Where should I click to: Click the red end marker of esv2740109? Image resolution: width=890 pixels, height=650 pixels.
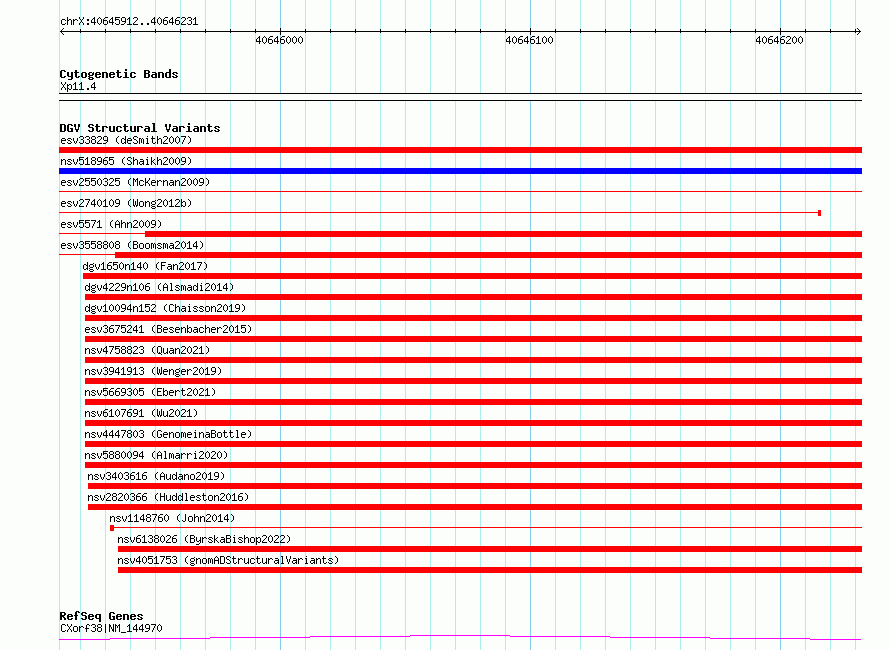819,213
